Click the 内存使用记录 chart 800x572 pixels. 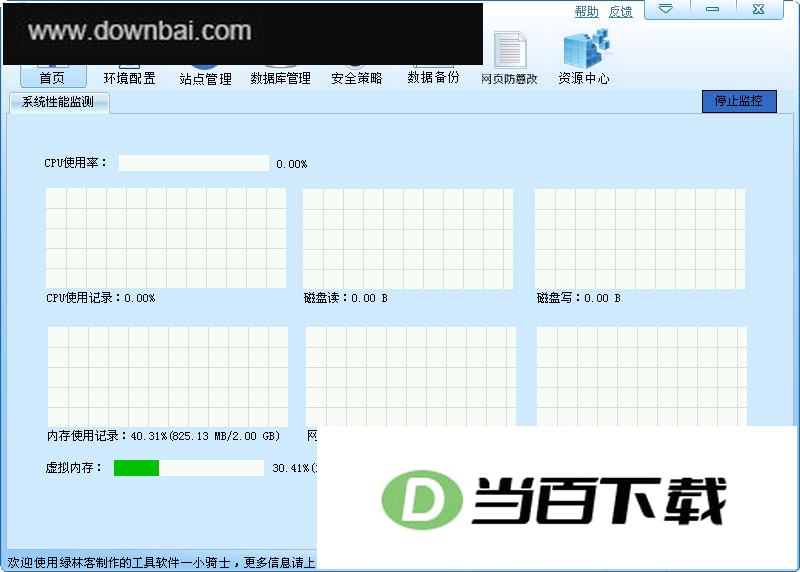168,377
